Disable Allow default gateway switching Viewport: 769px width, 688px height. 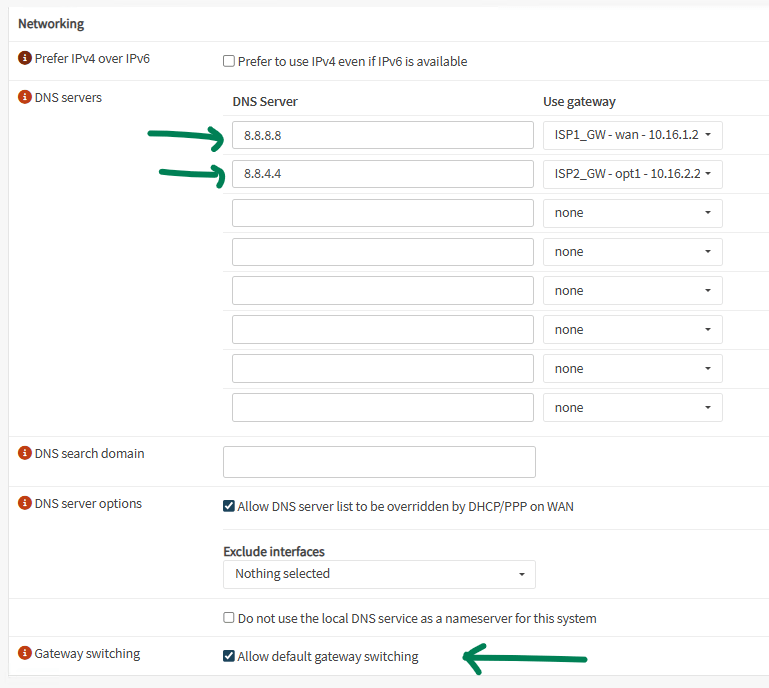tap(229, 657)
